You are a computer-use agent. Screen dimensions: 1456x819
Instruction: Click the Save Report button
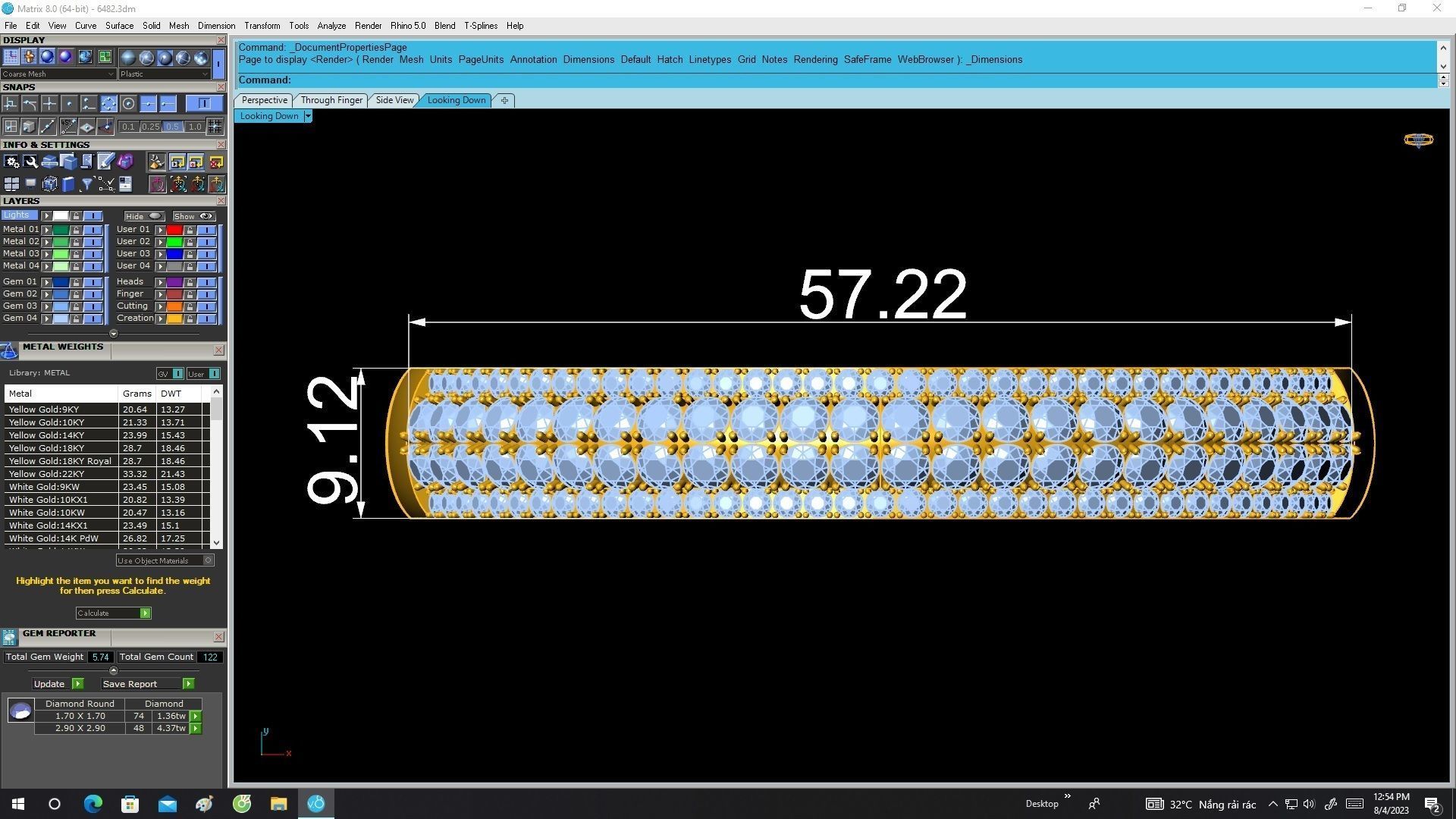click(148, 684)
